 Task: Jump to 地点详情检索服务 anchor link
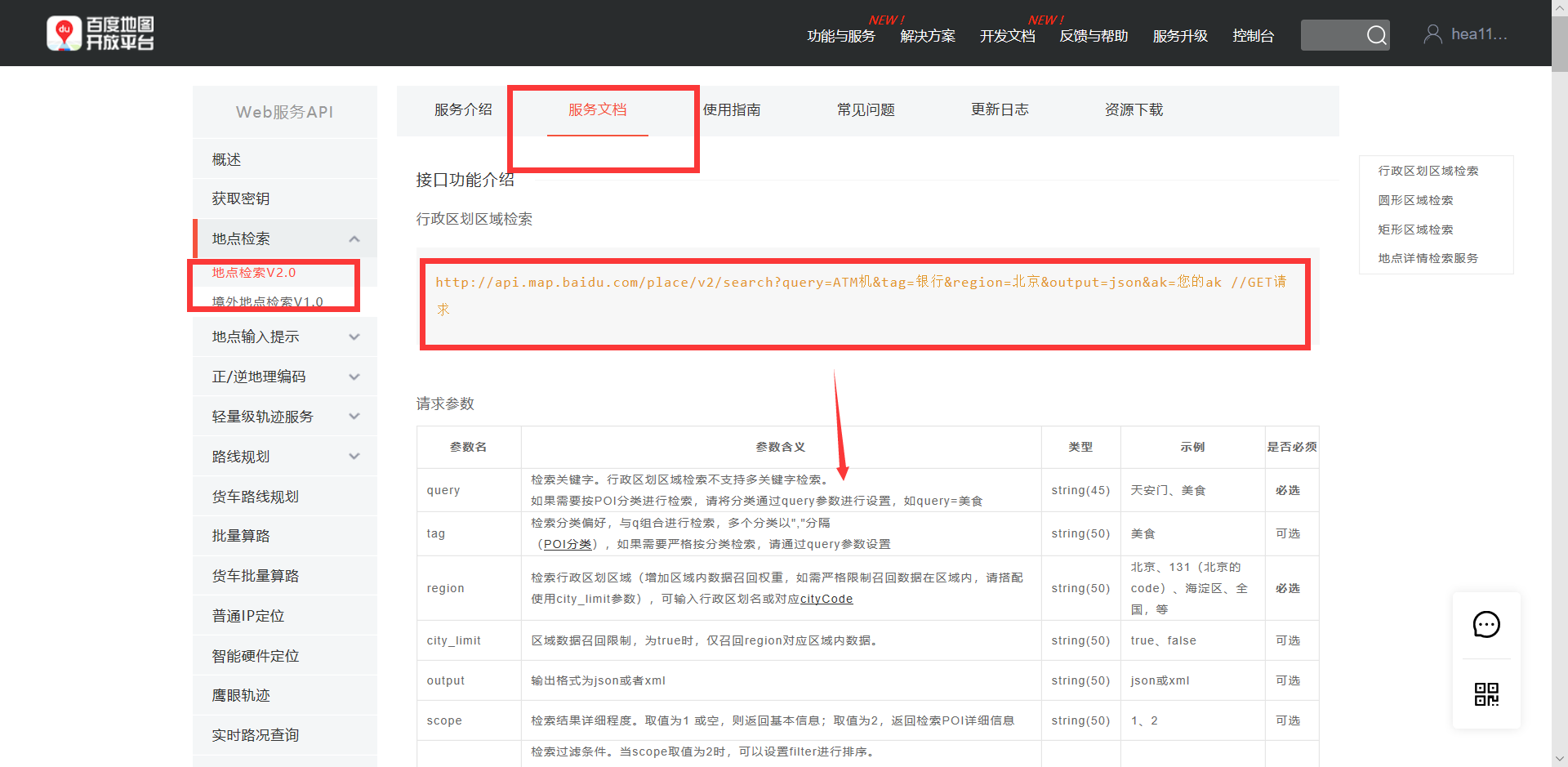[1428, 258]
